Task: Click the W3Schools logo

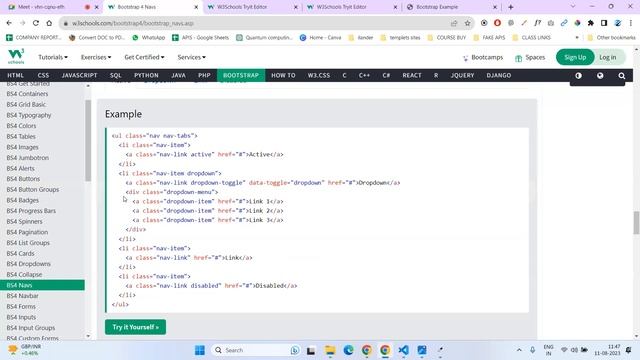Action: tap(16, 56)
